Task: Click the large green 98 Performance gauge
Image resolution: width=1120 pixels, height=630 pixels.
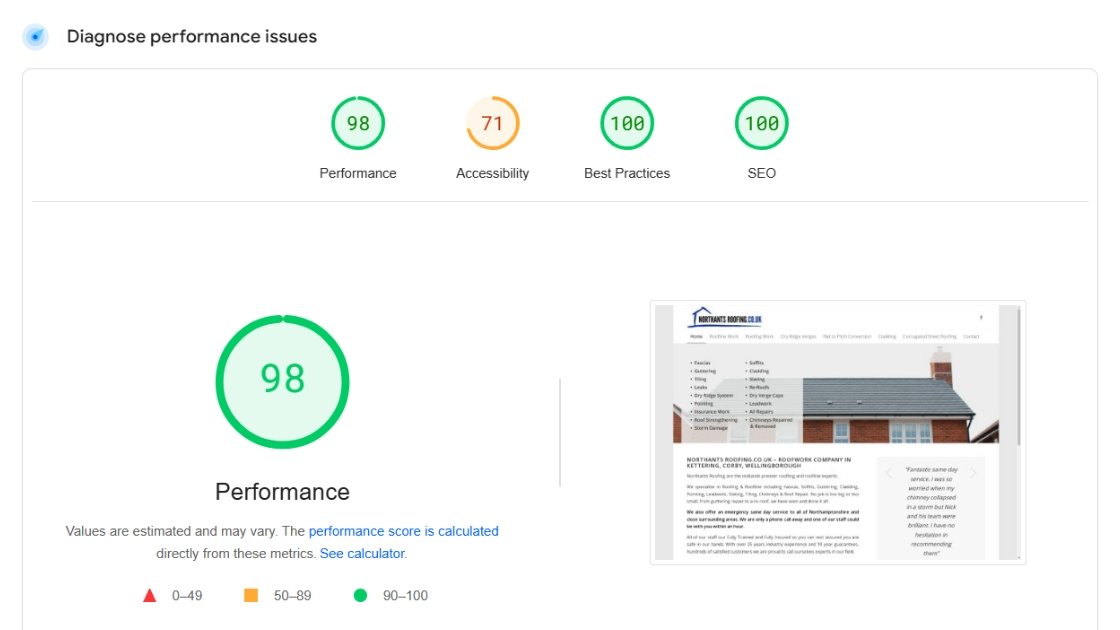Action: [x=283, y=381]
